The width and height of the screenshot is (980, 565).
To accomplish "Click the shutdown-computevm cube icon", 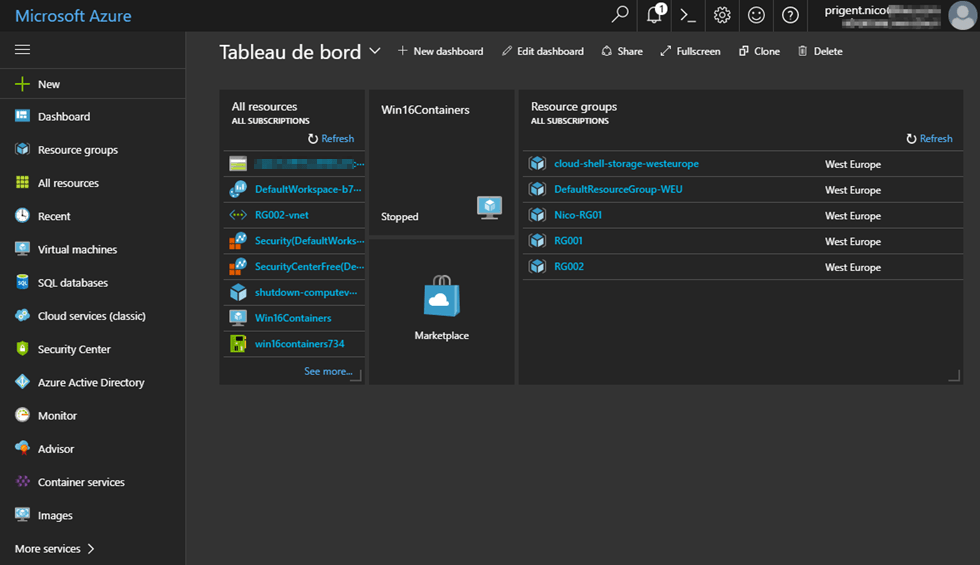I will pos(238,292).
